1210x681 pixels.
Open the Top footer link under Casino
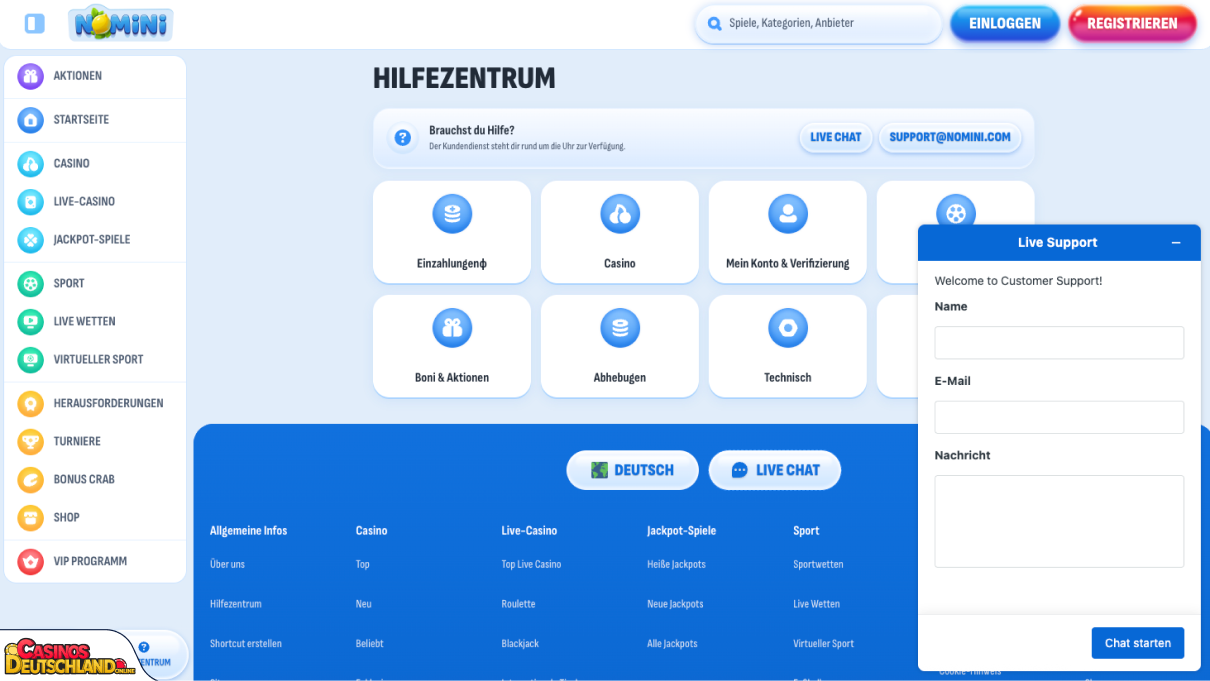coord(363,565)
